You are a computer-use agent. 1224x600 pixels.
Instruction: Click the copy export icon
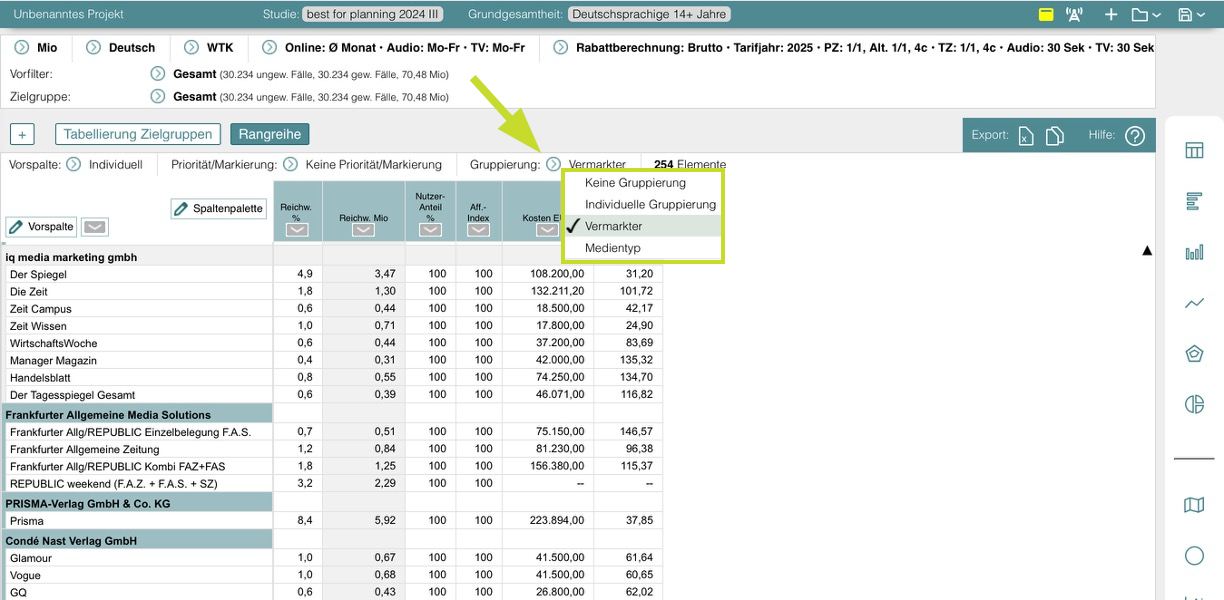point(1054,136)
